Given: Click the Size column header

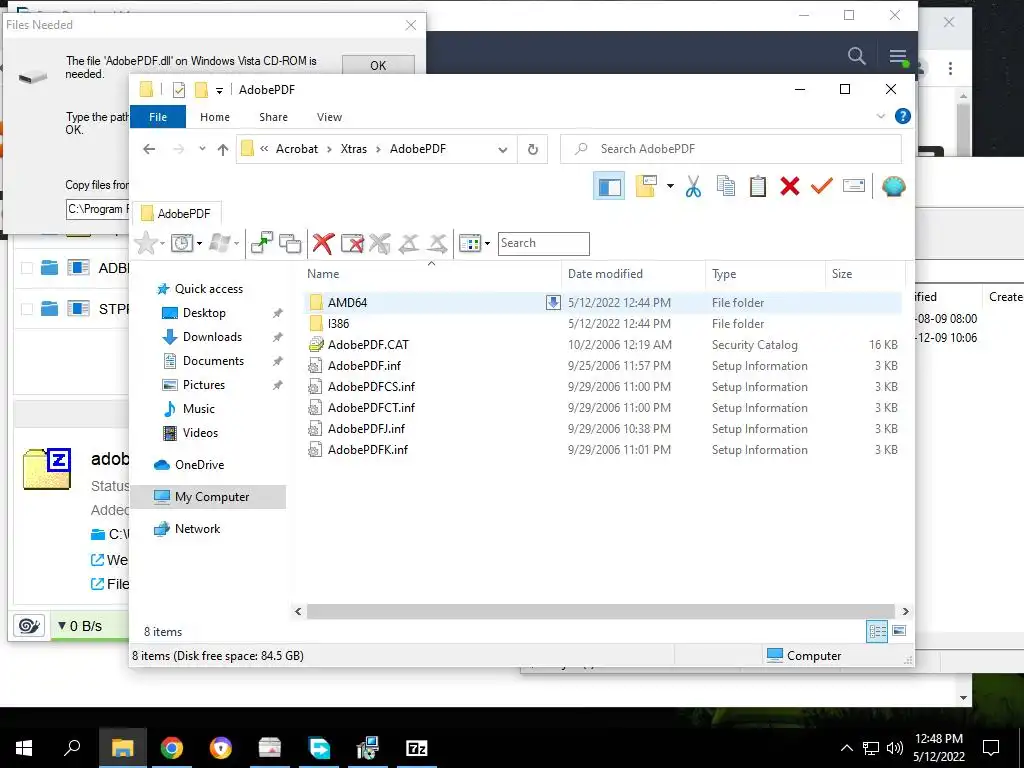Looking at the screenshot, I should 865,274.
